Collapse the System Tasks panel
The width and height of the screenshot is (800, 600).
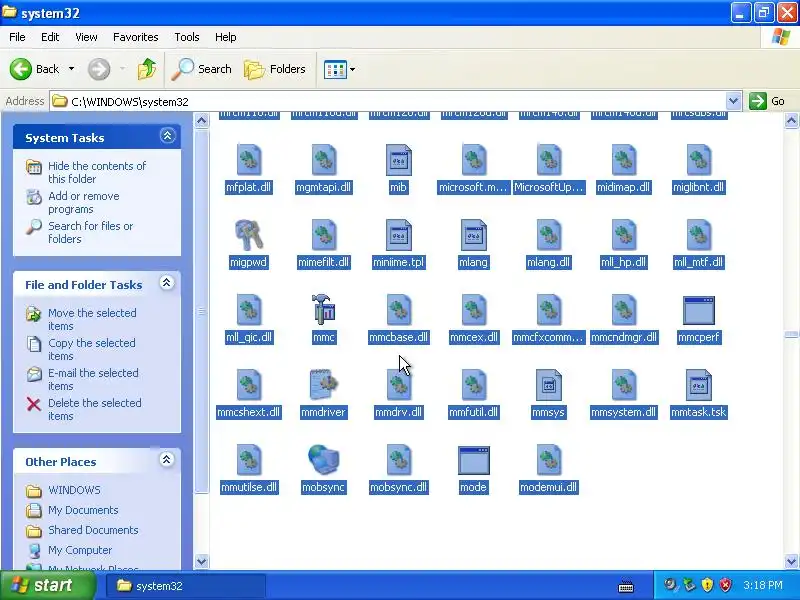coord(167,136)
